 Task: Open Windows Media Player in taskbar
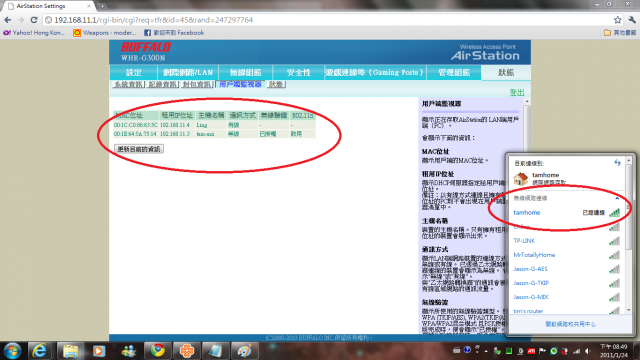[x=99, y=351]
